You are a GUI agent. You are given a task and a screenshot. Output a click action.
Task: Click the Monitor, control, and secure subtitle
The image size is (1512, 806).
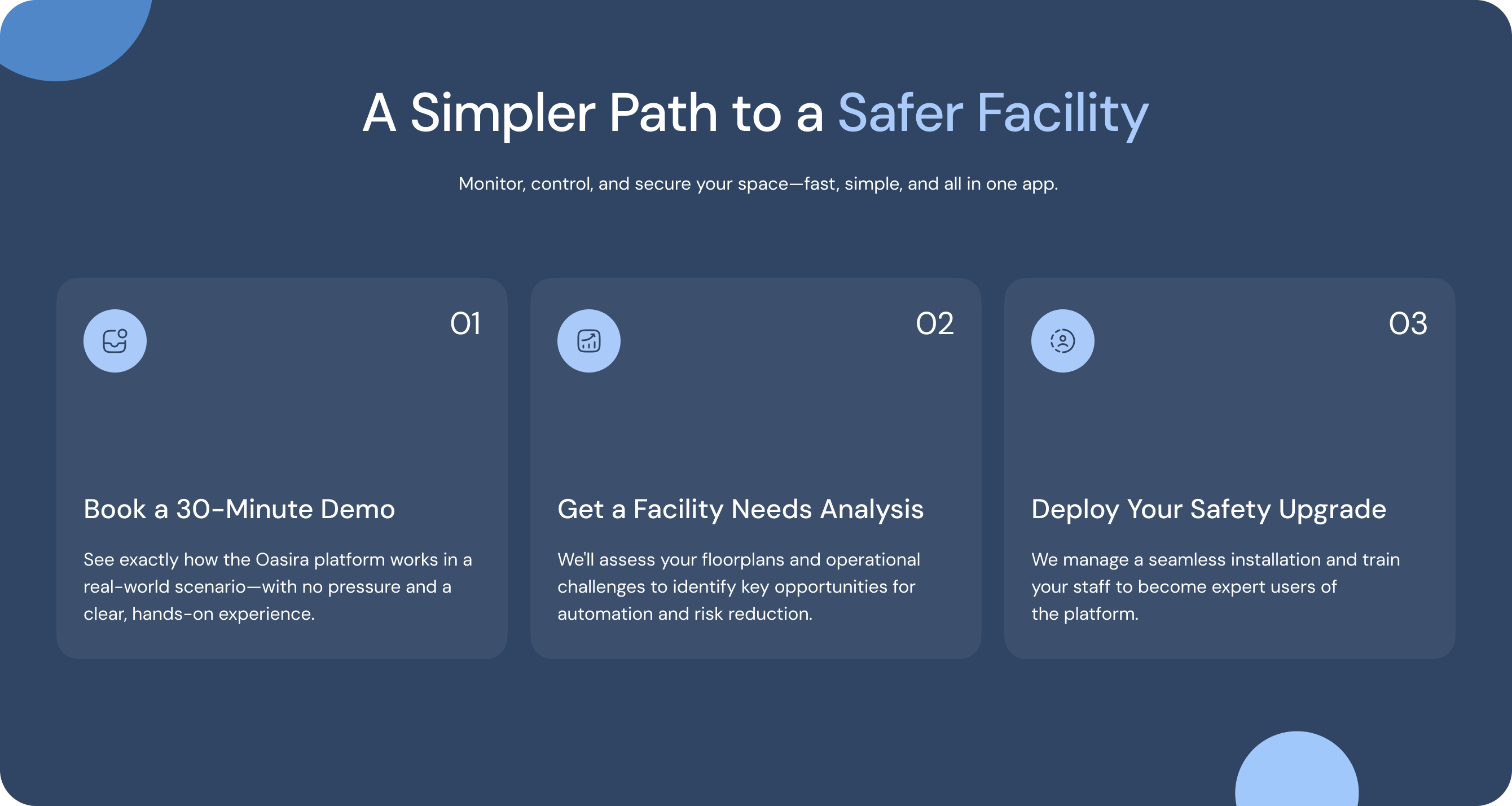coord(758,184)
